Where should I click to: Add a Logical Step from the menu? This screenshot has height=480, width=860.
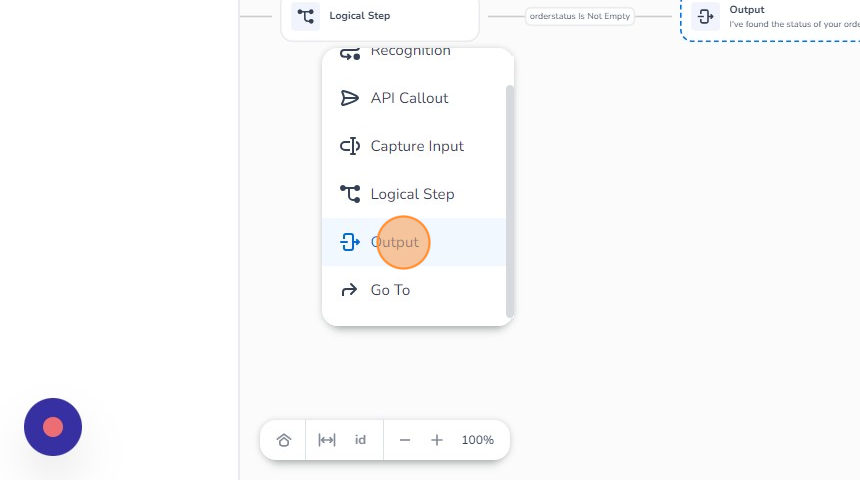(x=412, y=194)
